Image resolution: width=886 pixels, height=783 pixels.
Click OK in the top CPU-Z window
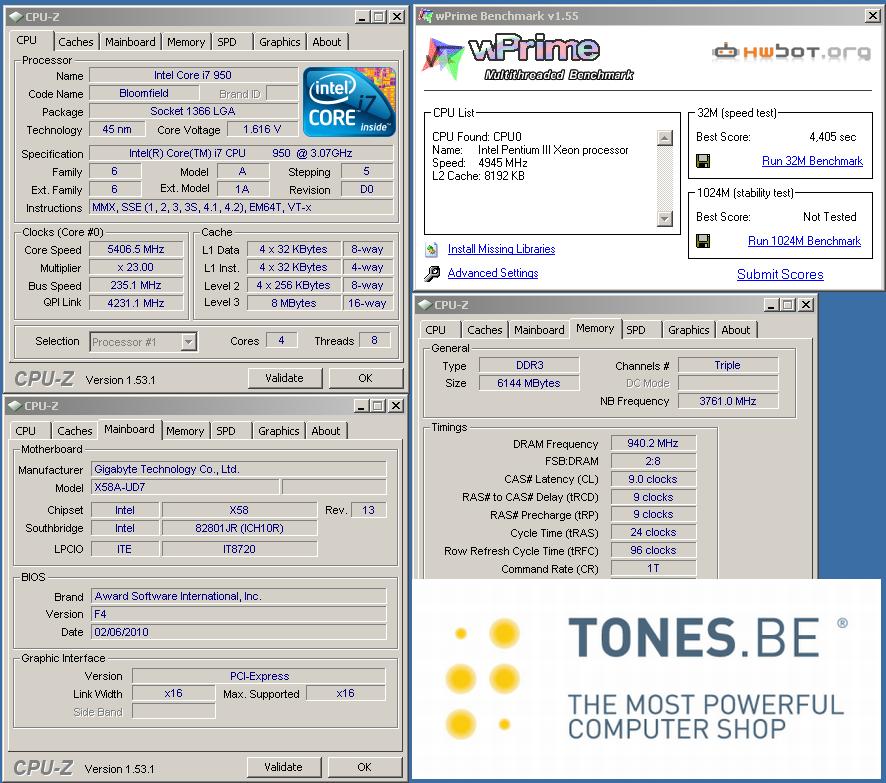tap(366, 378)
